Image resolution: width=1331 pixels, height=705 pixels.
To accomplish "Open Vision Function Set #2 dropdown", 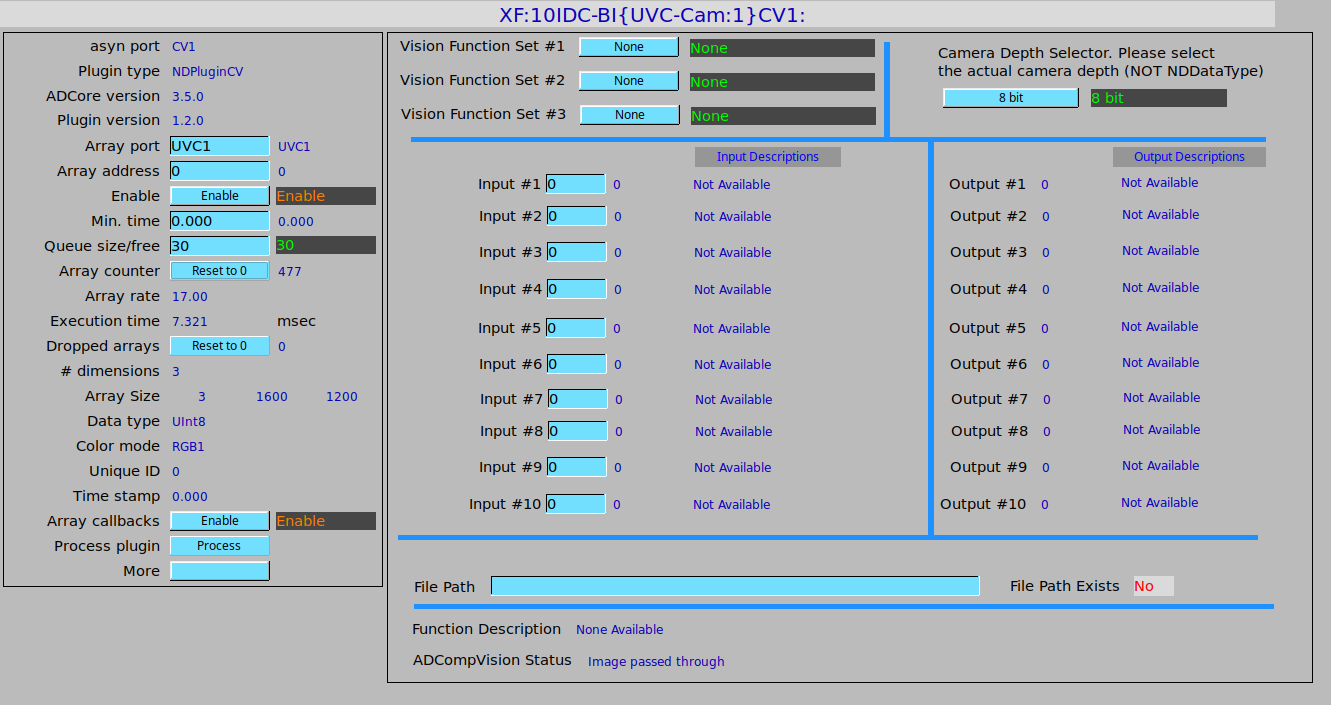I will (x=629, y=81).
